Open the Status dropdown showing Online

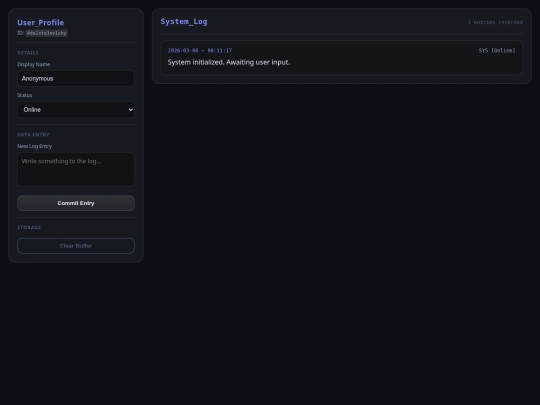[x=76, y=110]
